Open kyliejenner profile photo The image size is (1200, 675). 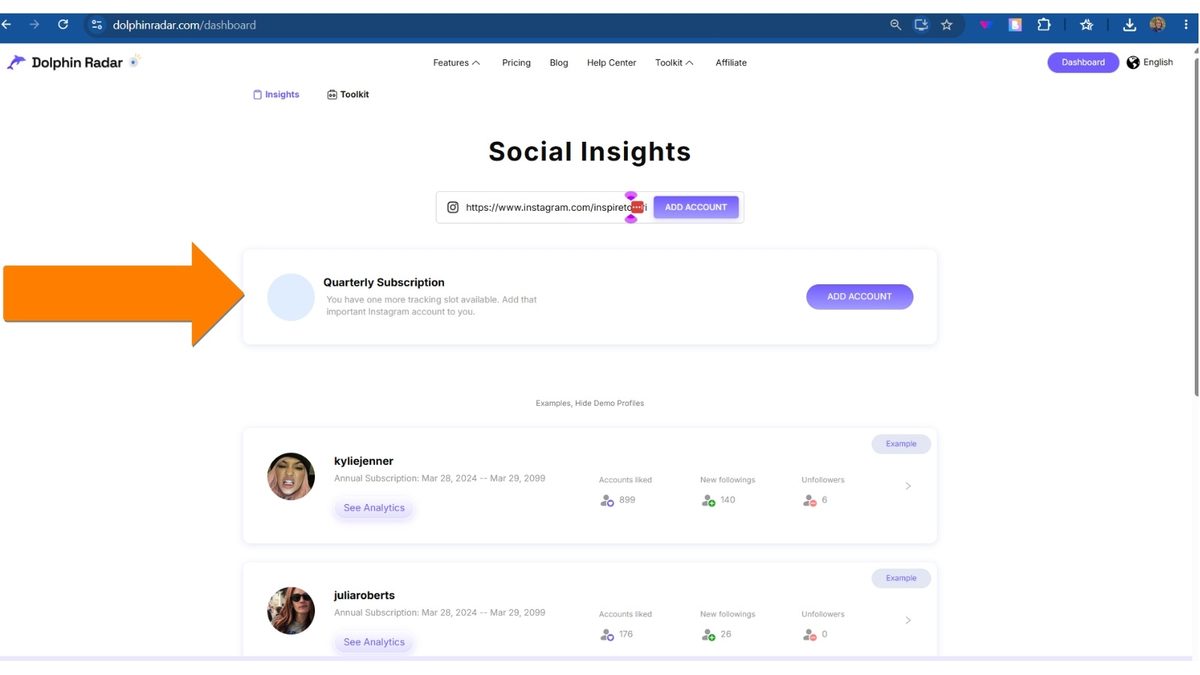click(x=291, y=476)
